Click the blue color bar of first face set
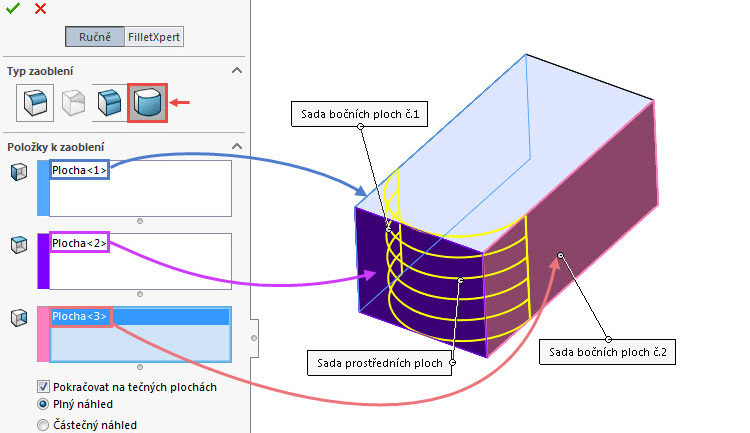The image size is (750, 433). click(44, 188)
